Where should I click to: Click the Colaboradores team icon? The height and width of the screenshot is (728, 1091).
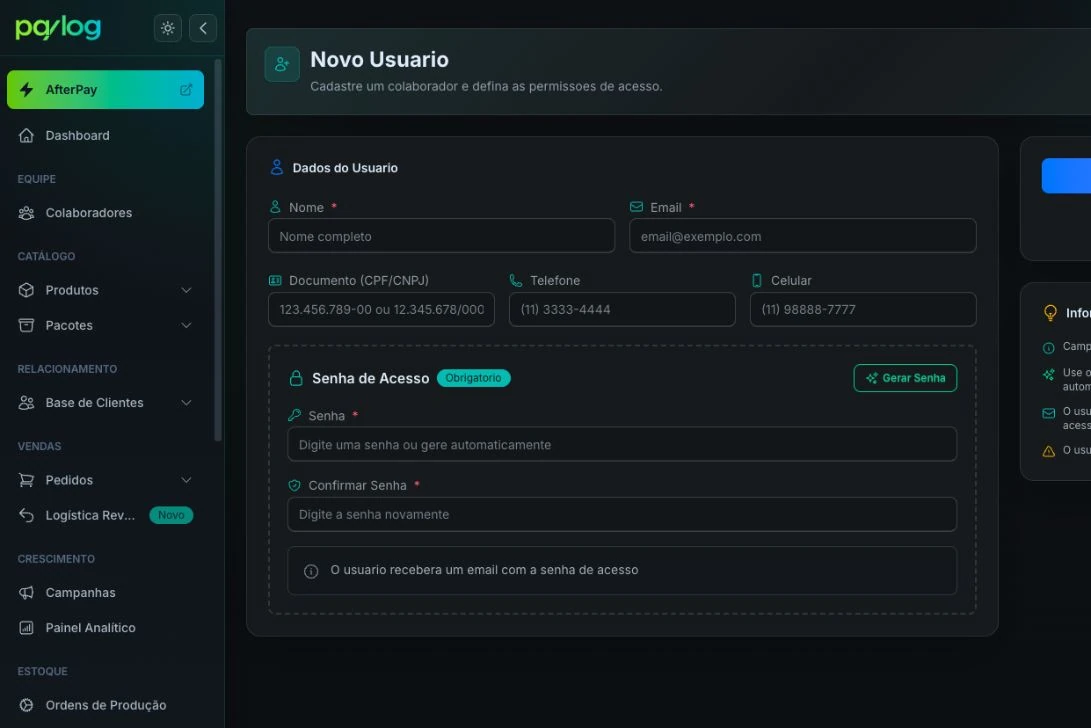pyautogui.click(x=26, y=213)
